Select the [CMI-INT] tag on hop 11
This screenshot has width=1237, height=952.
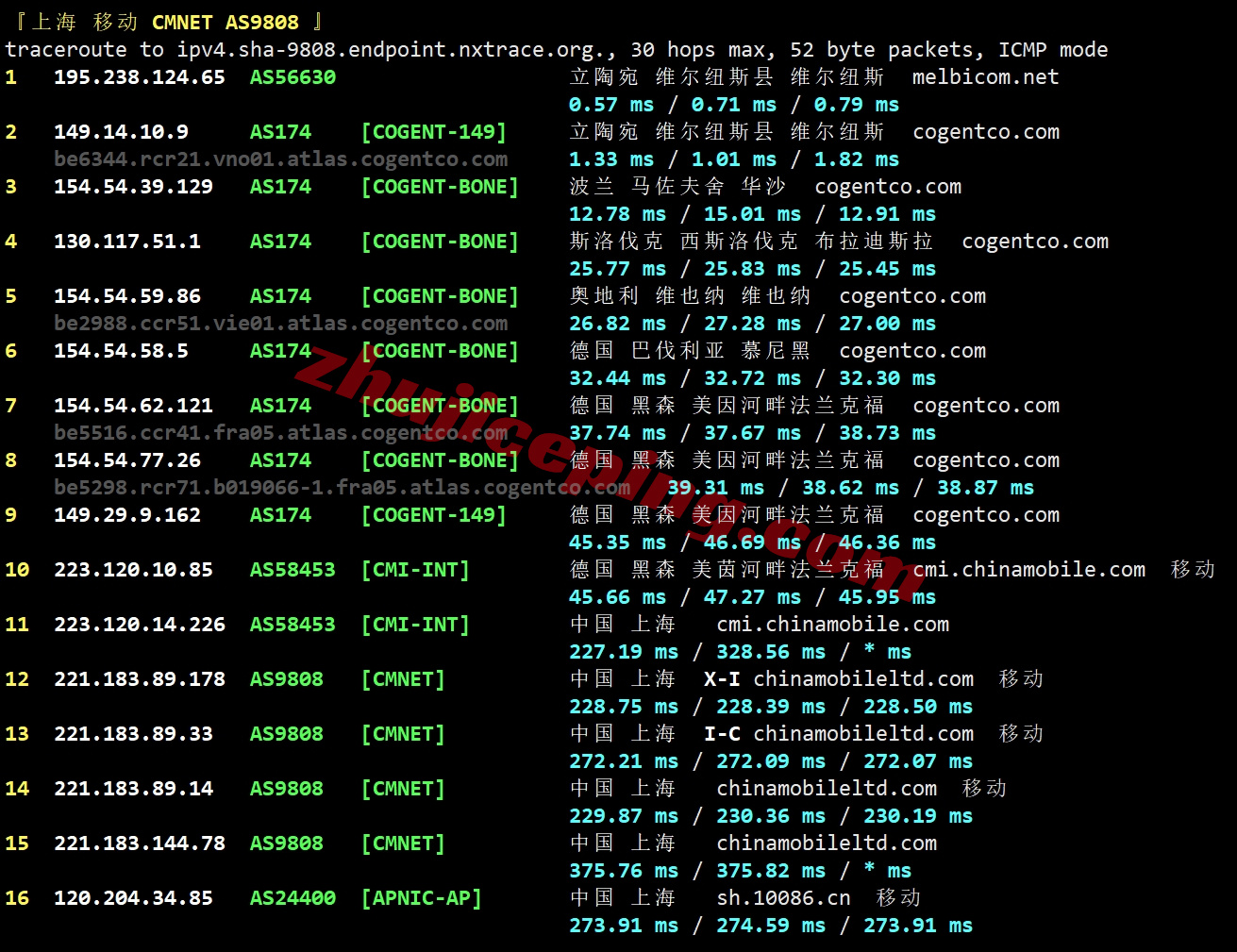[415, 625]
